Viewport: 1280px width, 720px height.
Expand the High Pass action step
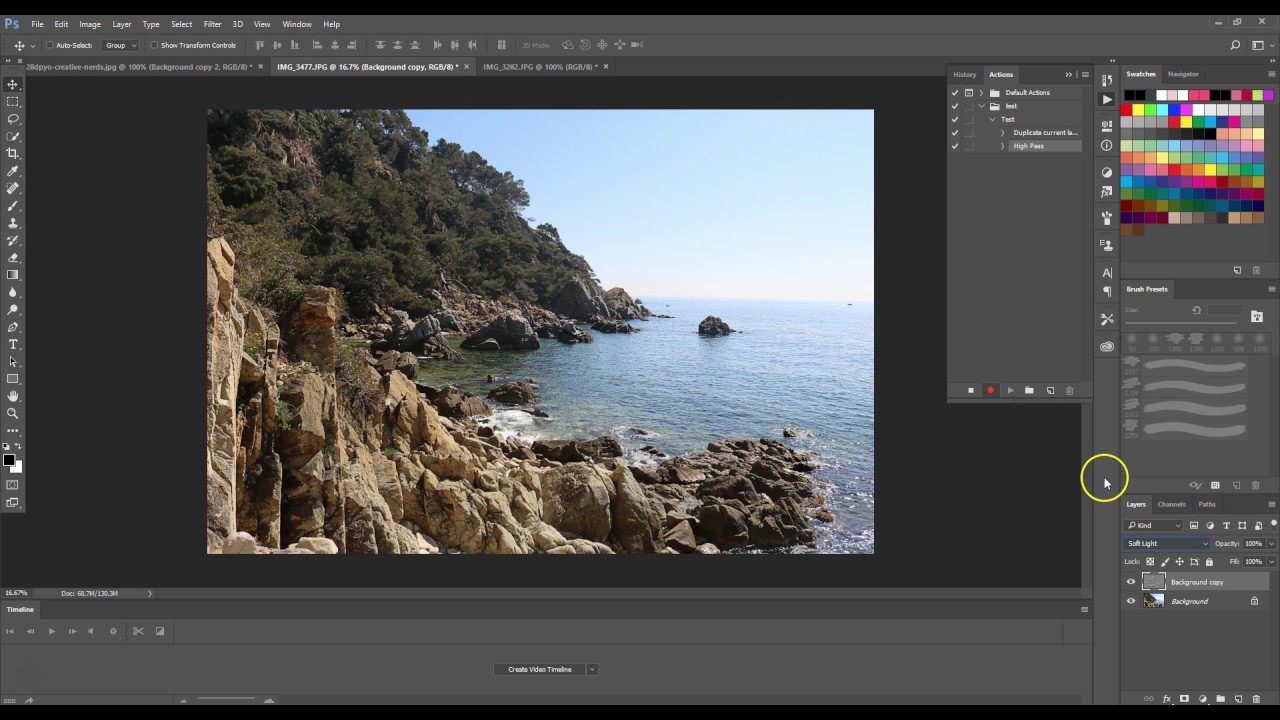[x=1003, y=146]
